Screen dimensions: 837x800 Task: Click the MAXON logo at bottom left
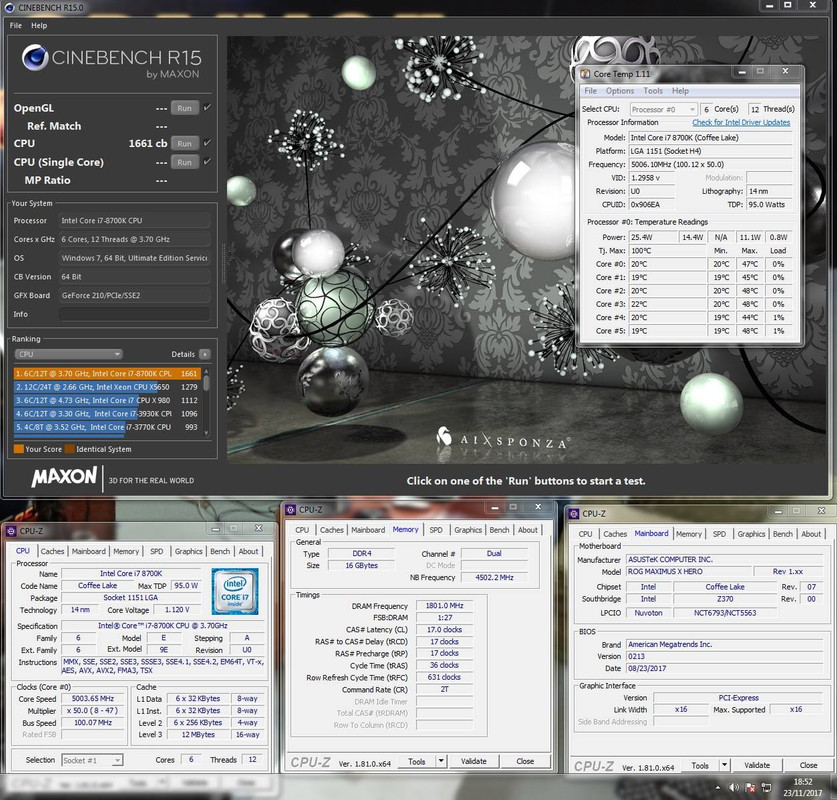[x=64, y=477]
